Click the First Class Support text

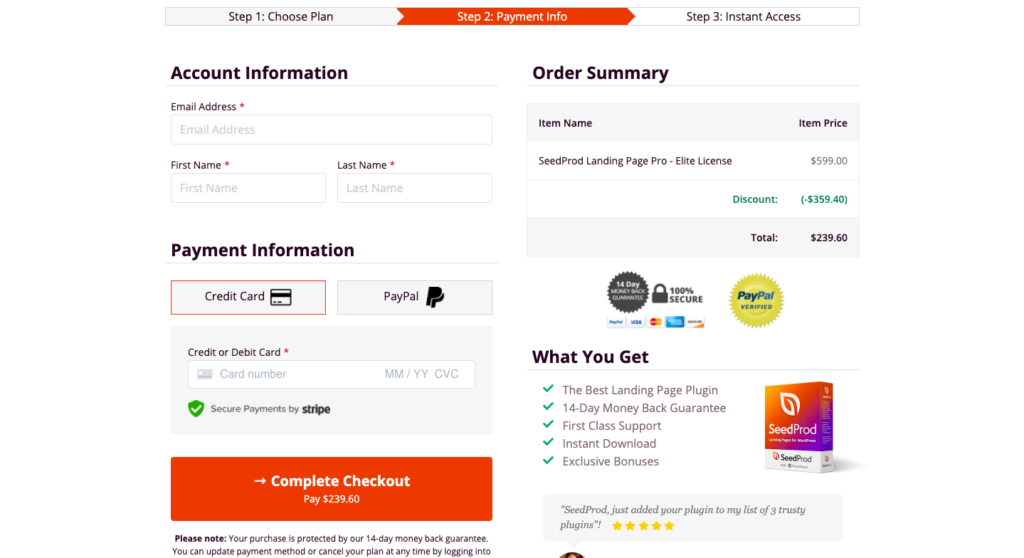612,426
